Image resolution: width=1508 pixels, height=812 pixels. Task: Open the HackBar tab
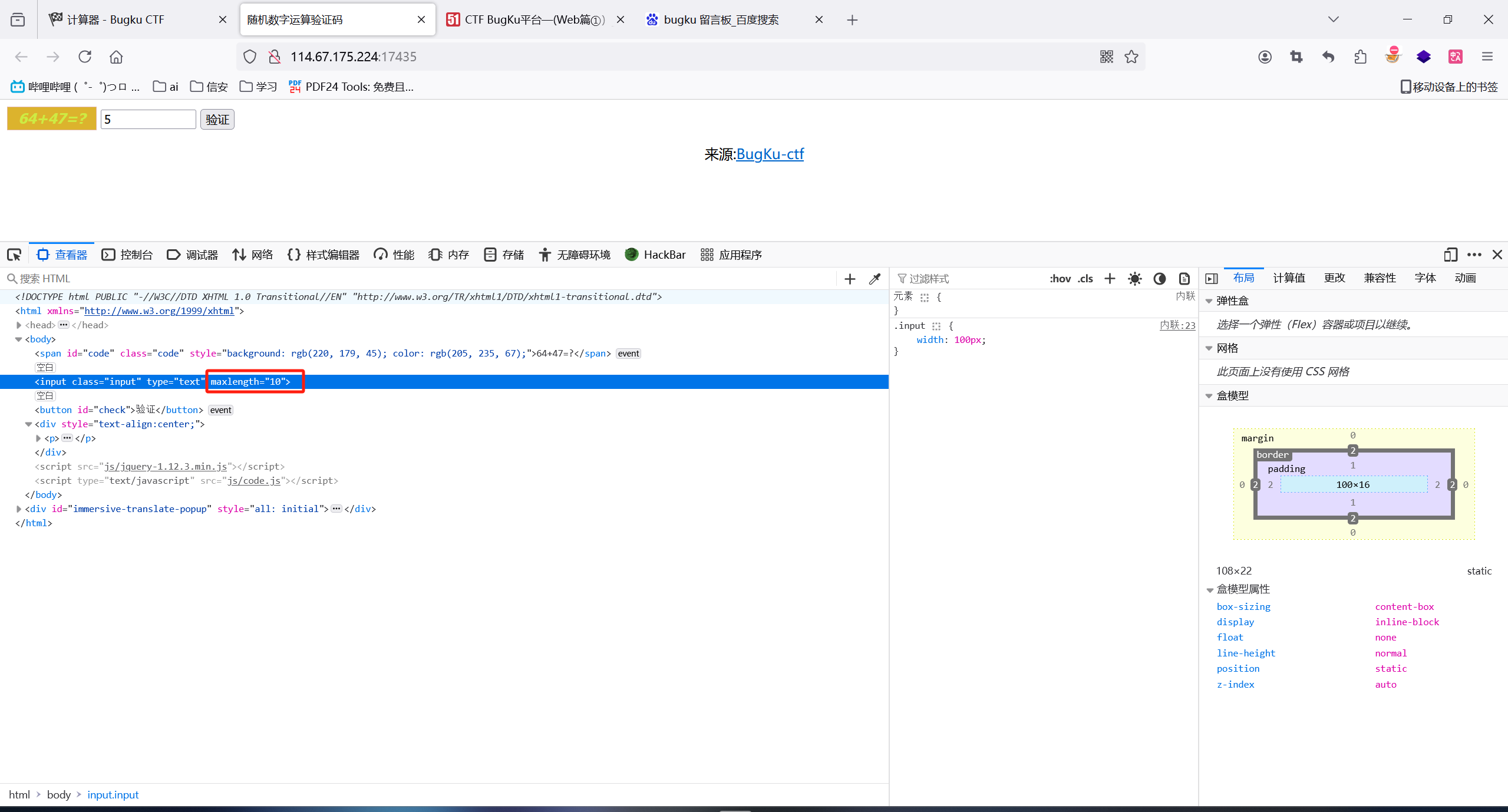pyautogui.click(x=655, y=255)
